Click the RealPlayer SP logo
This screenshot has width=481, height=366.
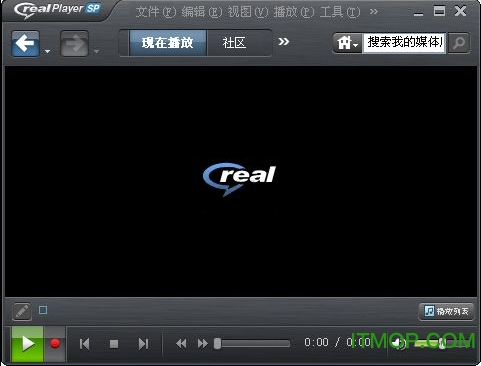coord(57,10)
